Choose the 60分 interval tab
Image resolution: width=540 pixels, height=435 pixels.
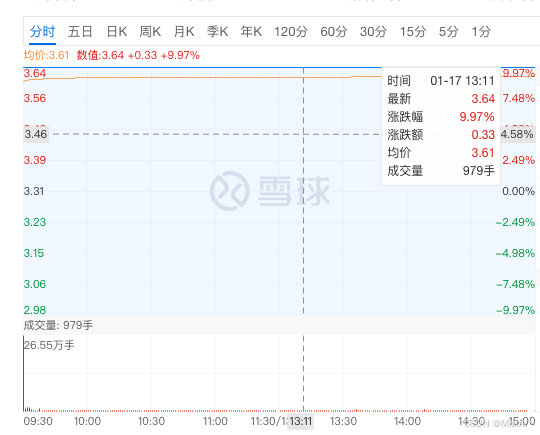(x=333, y=32)
